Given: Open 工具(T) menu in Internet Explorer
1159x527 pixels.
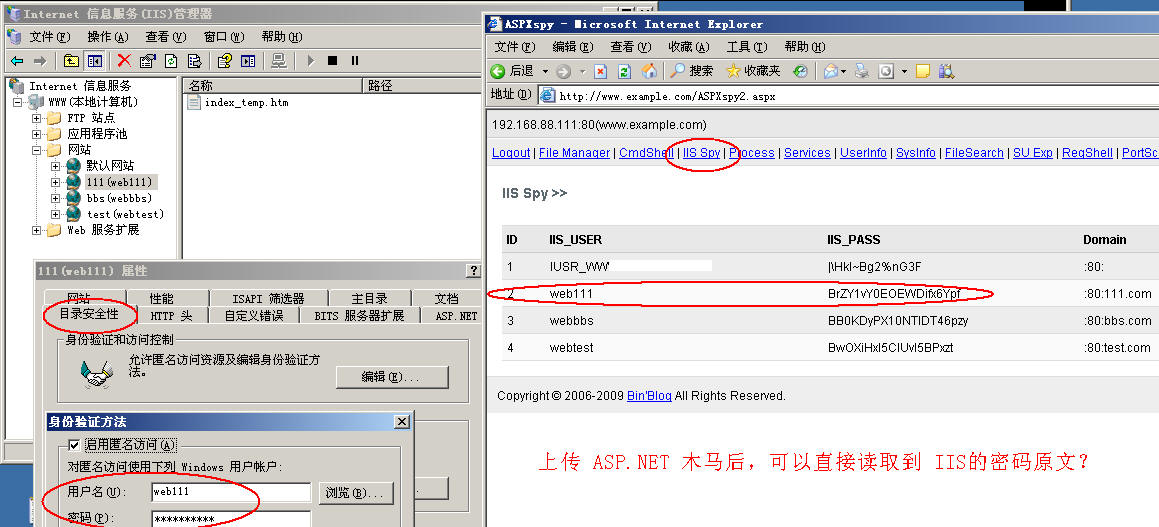Looking at the screenshot, I should tap(747, 47).
